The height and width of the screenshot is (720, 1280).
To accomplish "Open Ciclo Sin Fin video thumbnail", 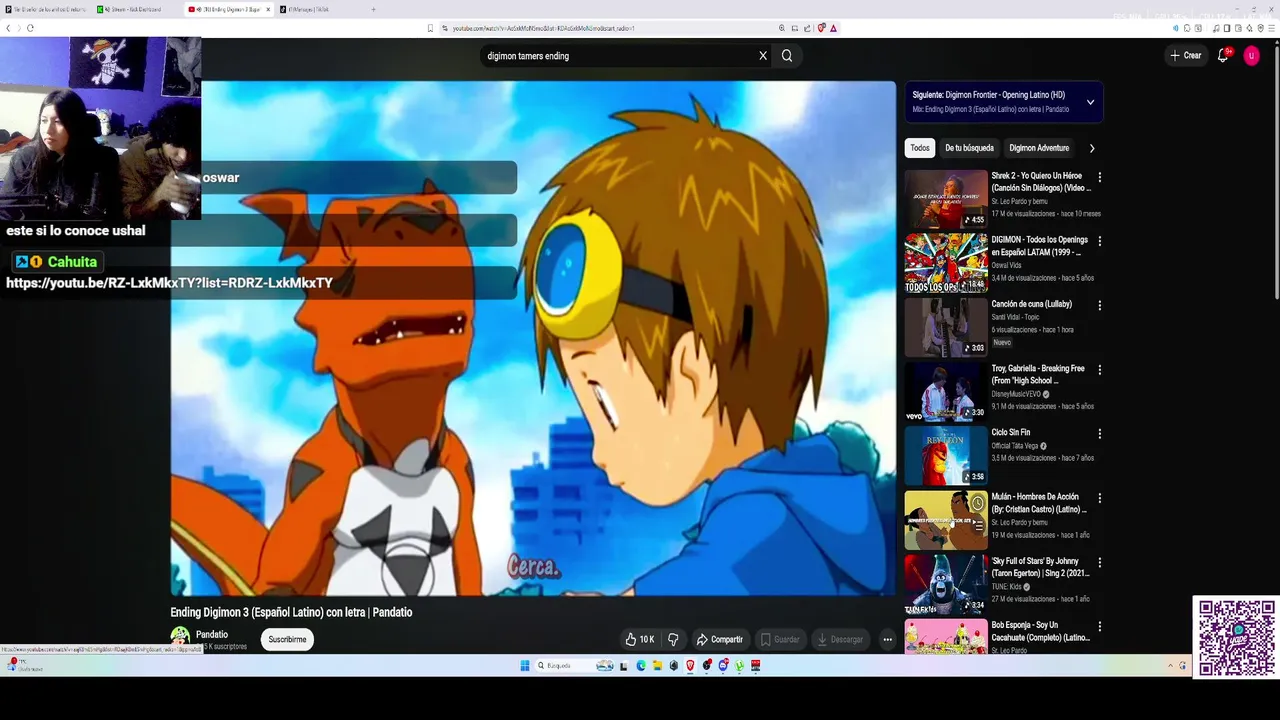I will [x=946, y=456].
